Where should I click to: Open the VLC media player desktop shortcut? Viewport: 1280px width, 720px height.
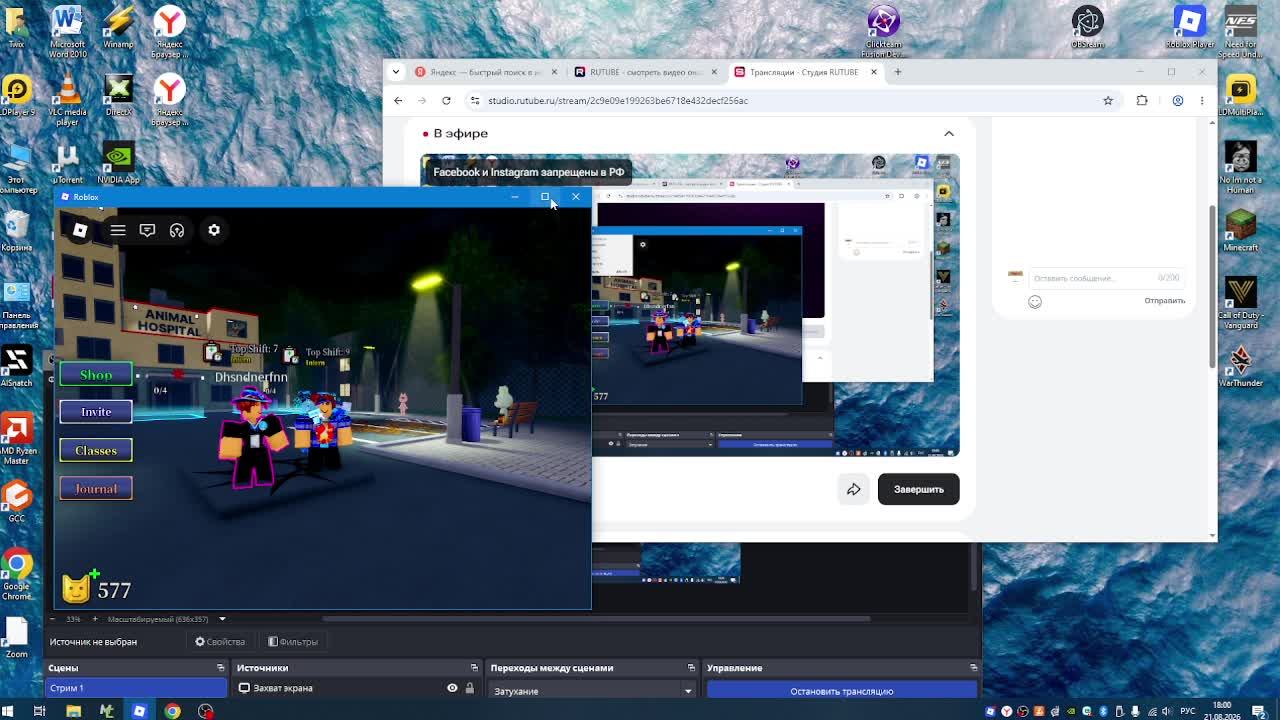coord(67,100)
